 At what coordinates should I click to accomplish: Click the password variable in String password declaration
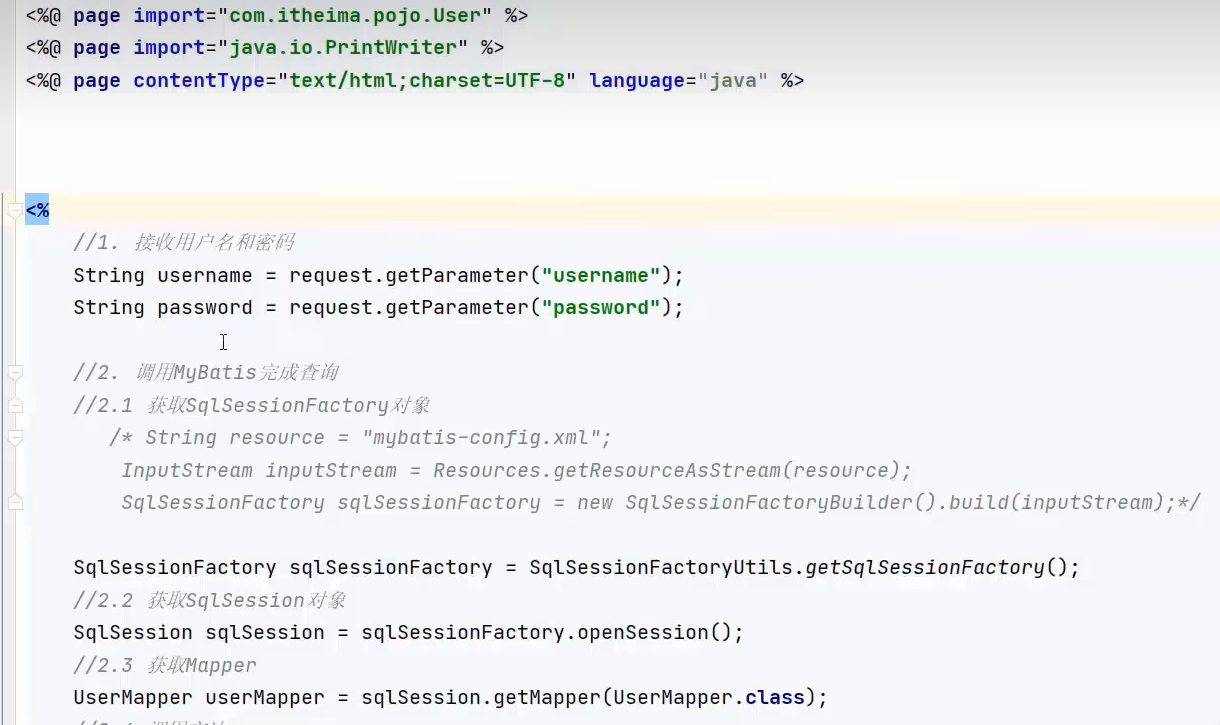point(205,307)
